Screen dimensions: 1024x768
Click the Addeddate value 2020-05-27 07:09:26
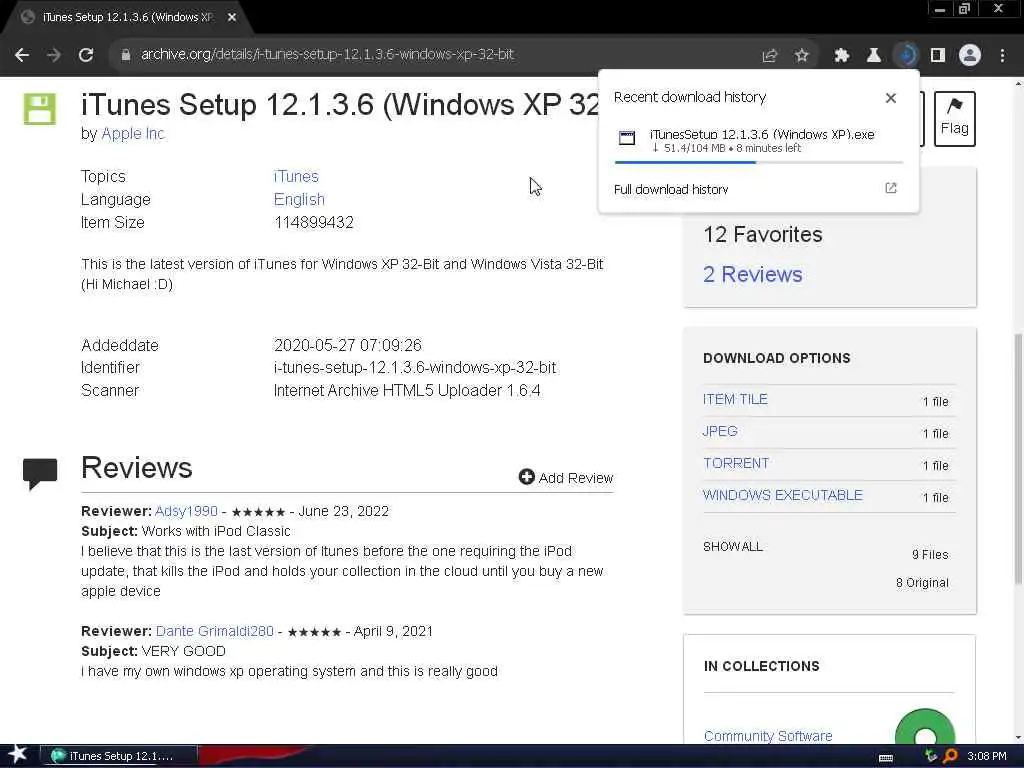[347, 345]
